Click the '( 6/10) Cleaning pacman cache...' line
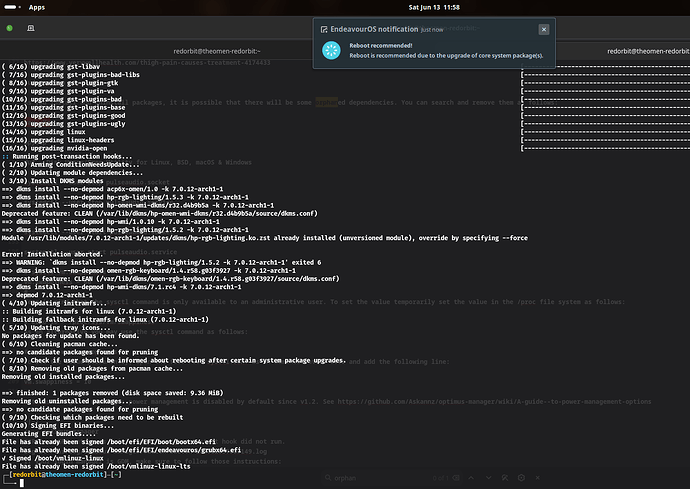 pyautogui.click(x=59, y=344)
